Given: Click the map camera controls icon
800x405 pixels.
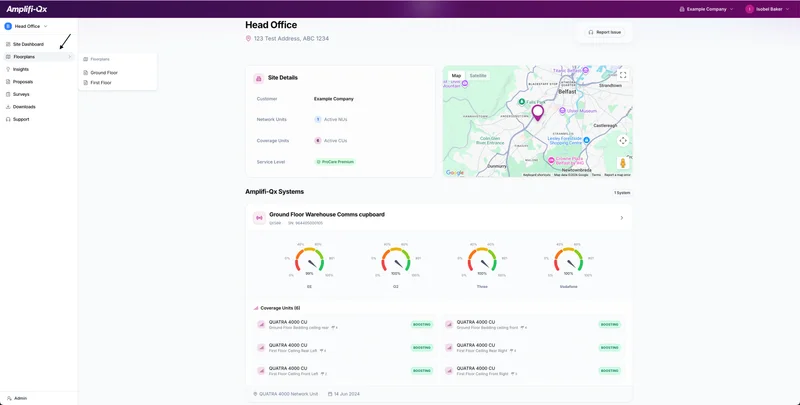Looking at the screenshot, I should pos(622,141).
